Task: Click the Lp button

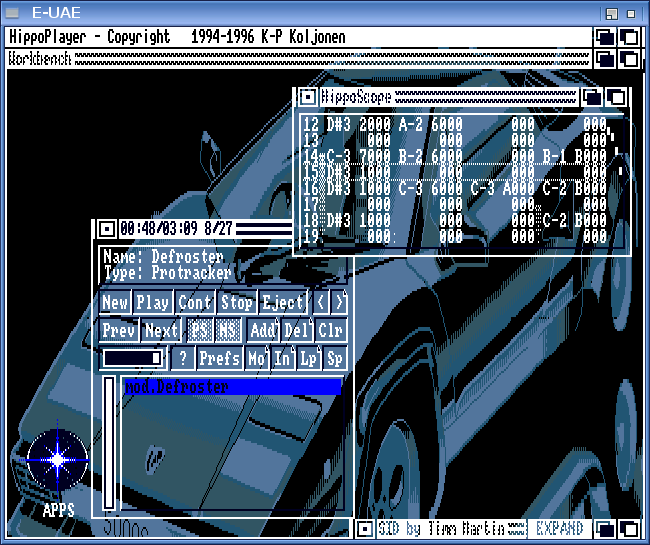Action: point(309,358)
